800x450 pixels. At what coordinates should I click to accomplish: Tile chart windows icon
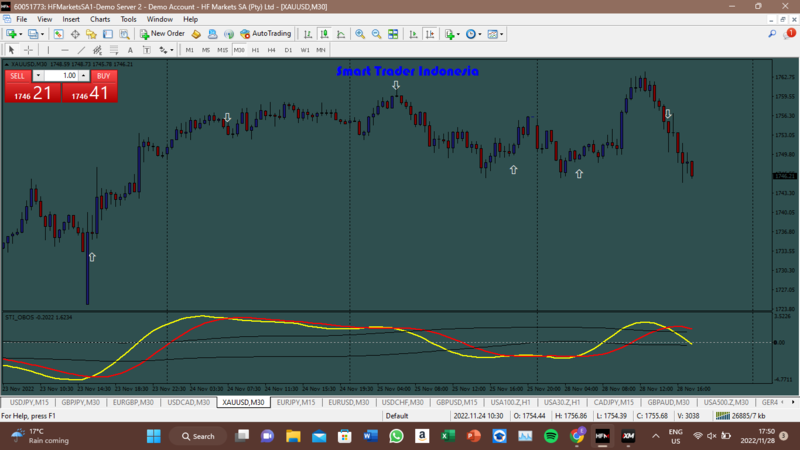pyautogui.click(x=393, y=34)
